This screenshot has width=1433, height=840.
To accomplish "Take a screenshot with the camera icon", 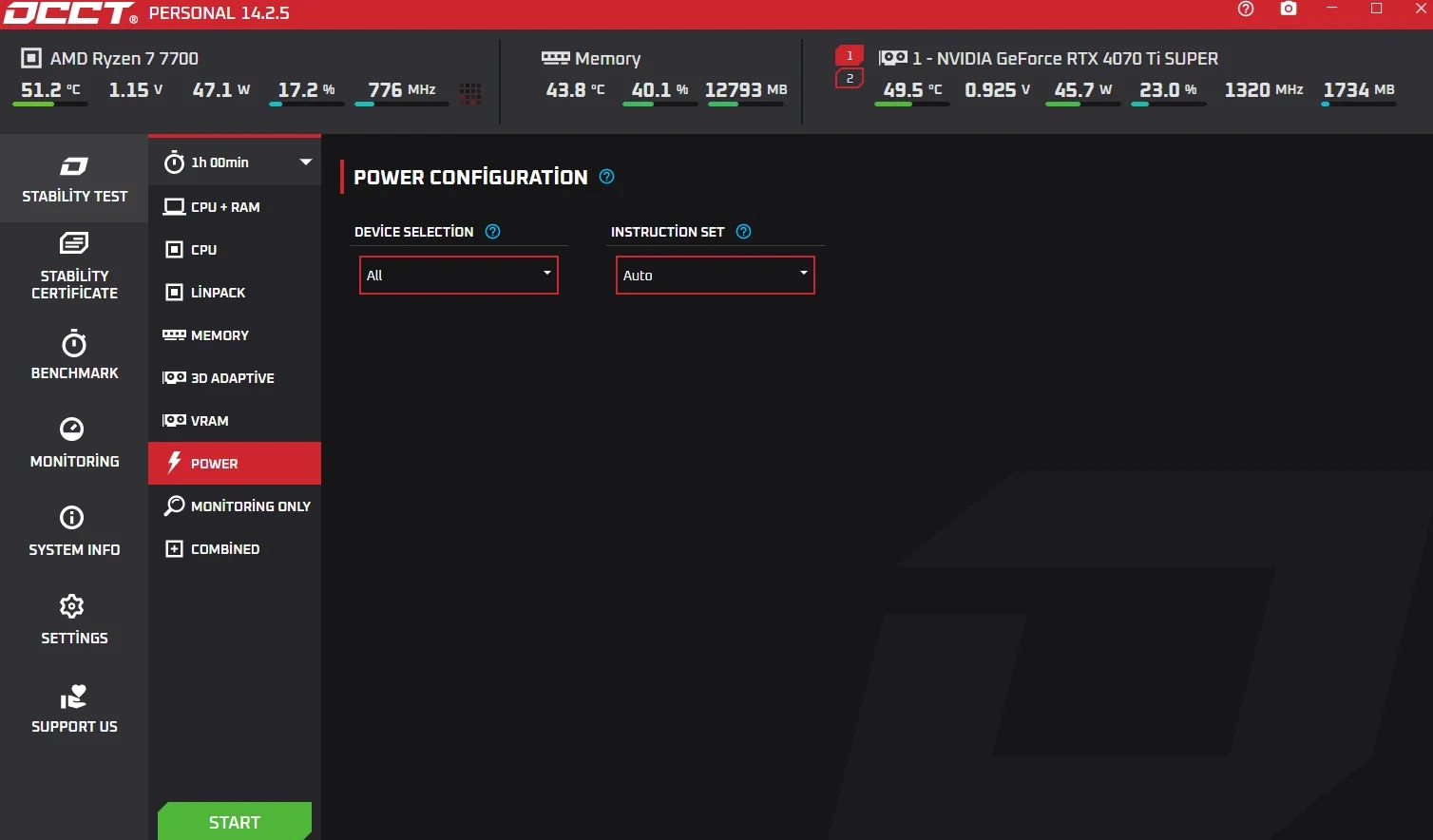I will [x=1289, y=10].
